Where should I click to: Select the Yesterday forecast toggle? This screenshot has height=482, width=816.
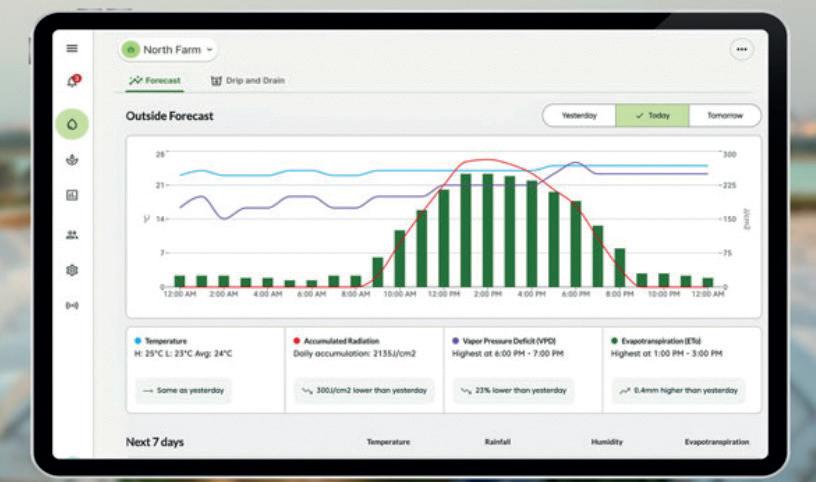[x=579, y=116]
